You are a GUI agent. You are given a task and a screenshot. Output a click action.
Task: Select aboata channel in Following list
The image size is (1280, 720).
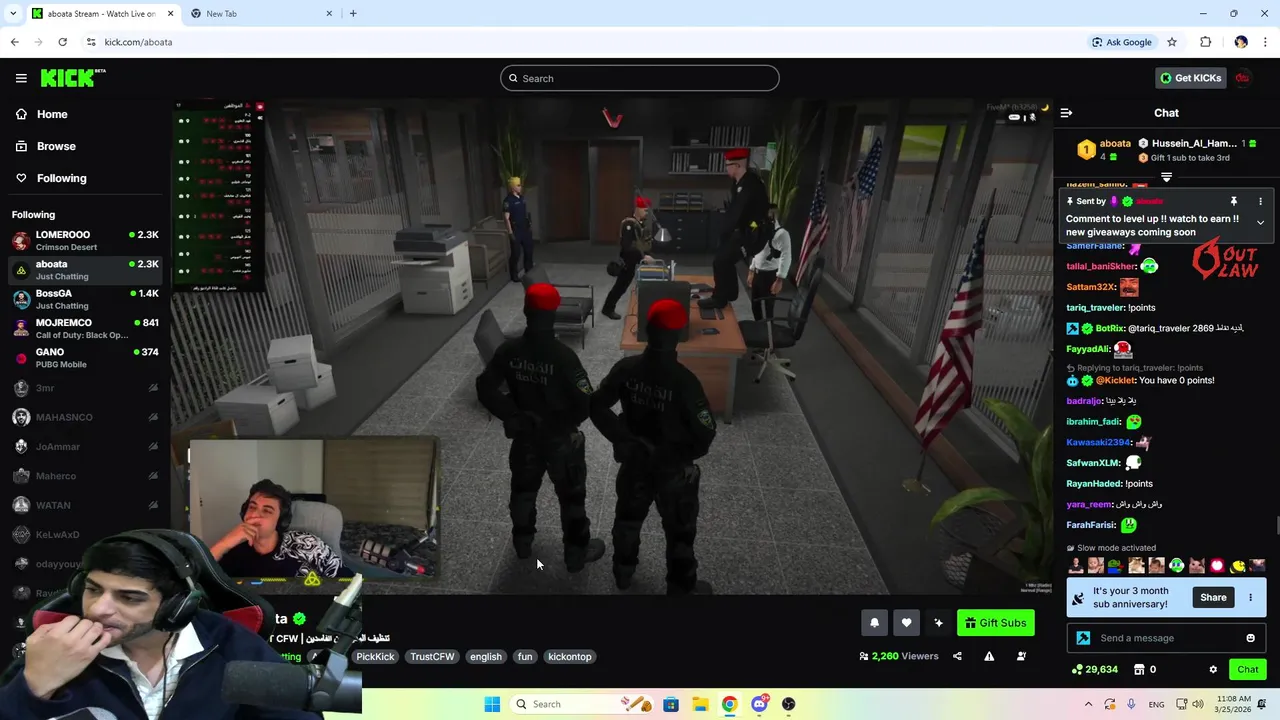(x=85, y=270)
